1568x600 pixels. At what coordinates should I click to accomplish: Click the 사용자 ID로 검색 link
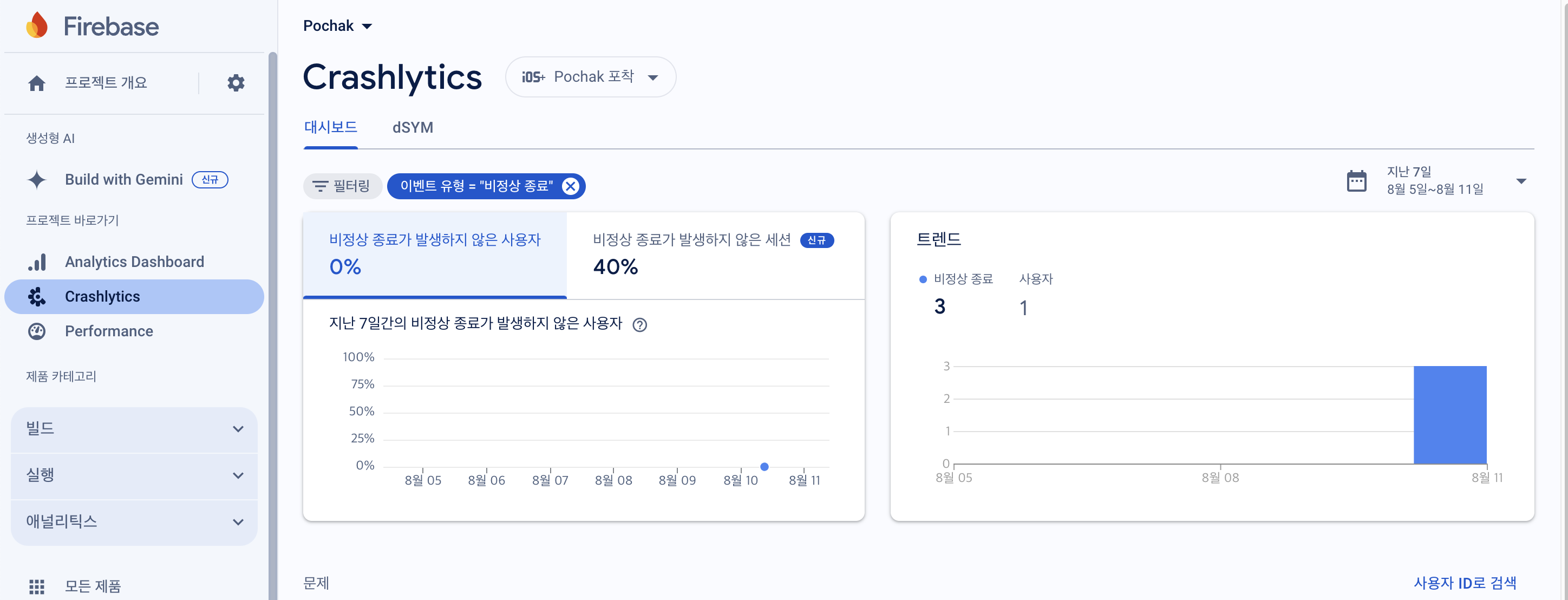click(1465, 582)
